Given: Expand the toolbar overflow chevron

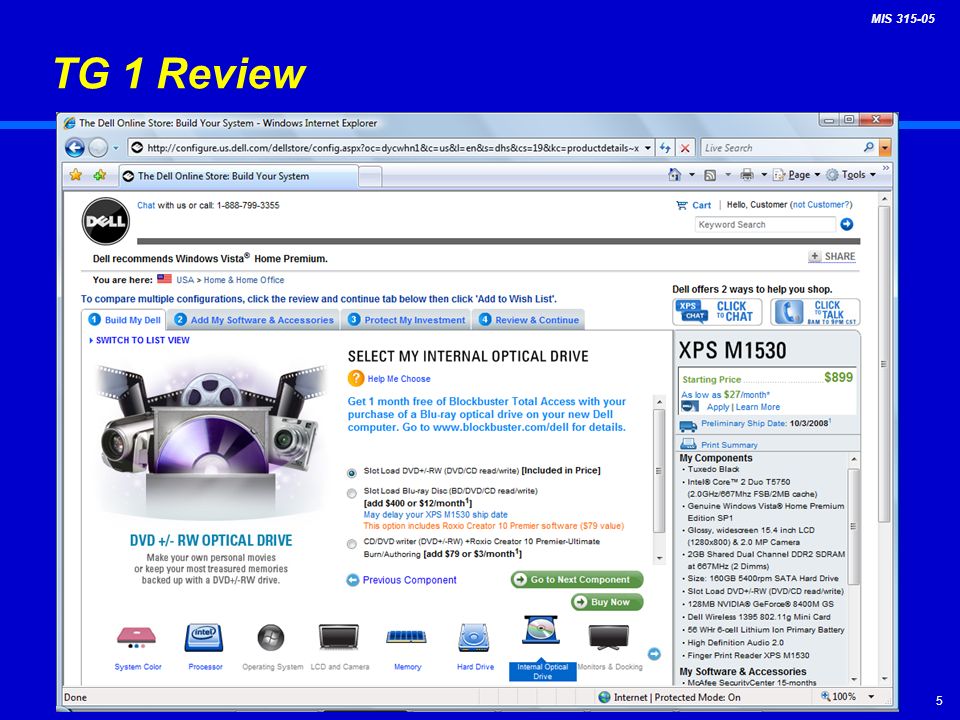Looking at the screenshot, I should 885,167.
